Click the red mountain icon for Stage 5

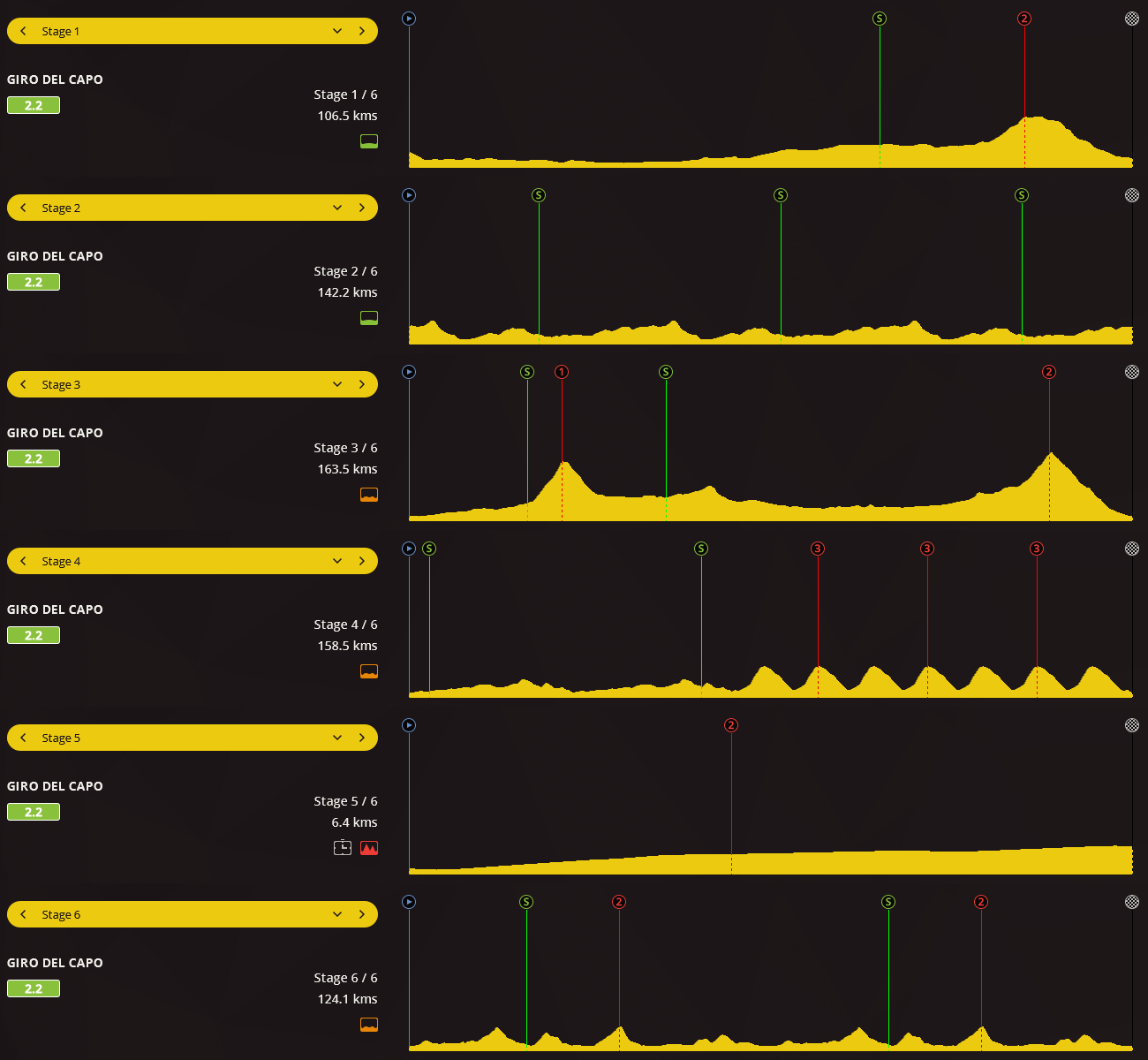[x=369, y=848]
